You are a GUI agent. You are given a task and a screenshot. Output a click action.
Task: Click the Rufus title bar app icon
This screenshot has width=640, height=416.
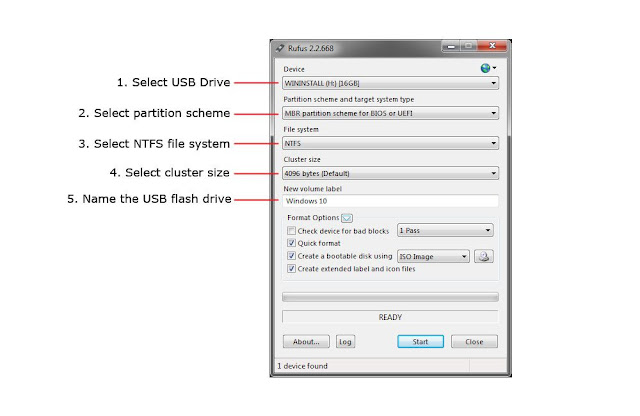click(x=280, y=48)
